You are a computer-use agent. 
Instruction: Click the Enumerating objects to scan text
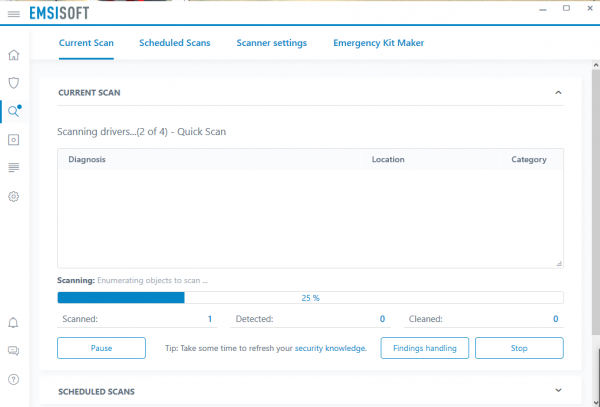coord(152,280)
